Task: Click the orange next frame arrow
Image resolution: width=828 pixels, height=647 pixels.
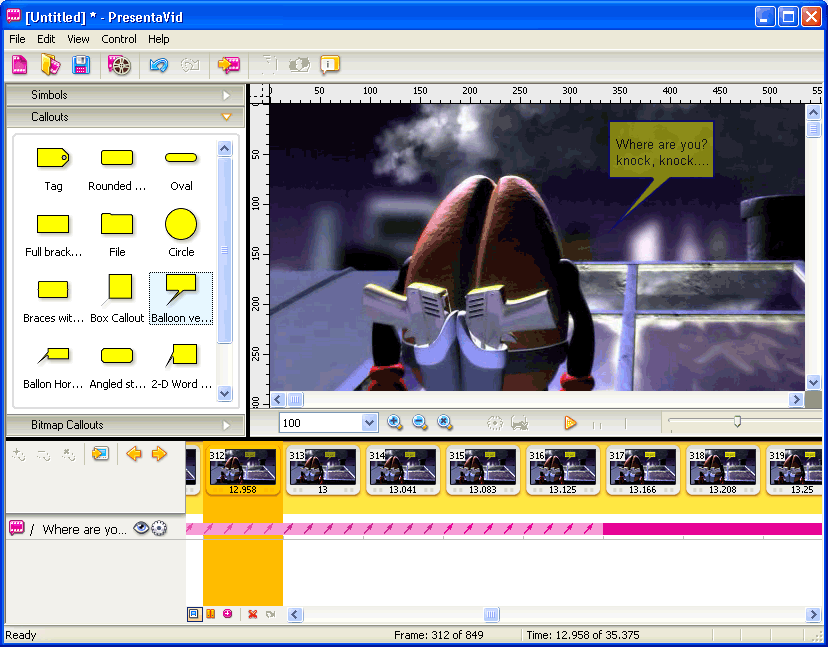Action: click(159, 454)
